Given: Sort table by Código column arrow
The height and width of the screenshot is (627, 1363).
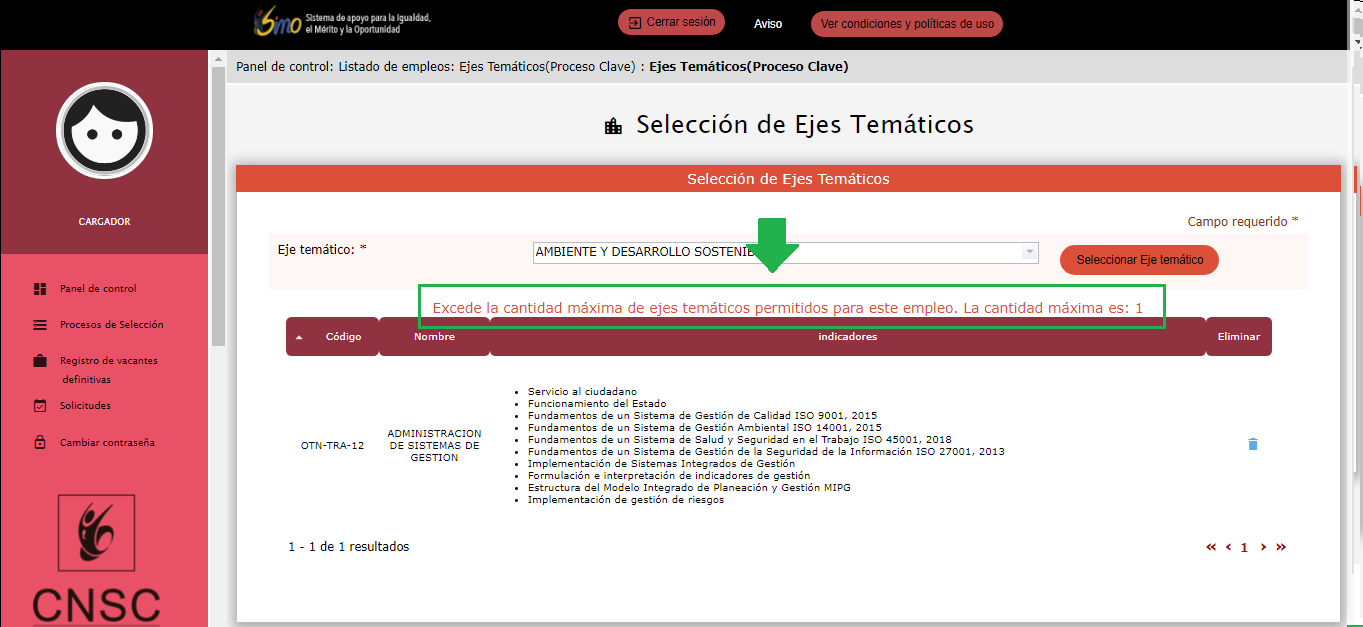Looking at the screenshot, I should [299, 337].
